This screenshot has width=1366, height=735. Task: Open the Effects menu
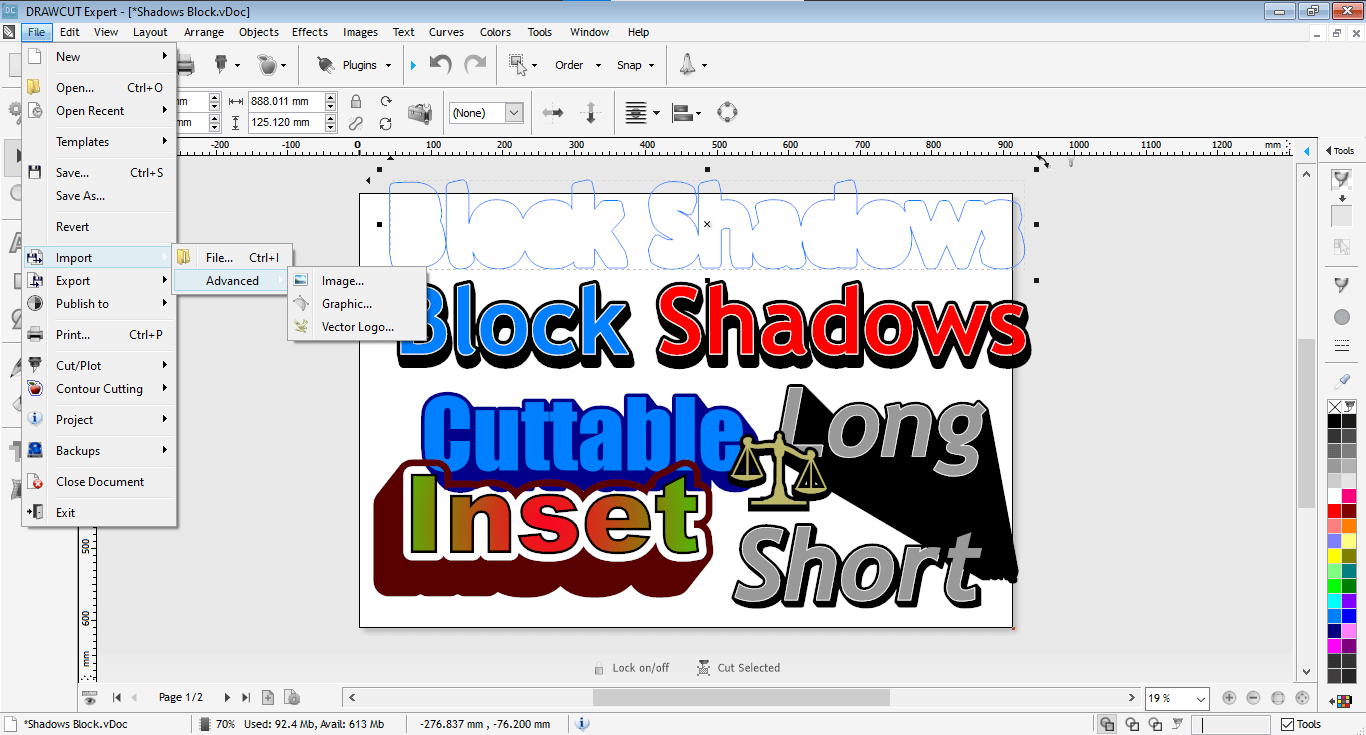pyautogui.click(x=310, y=32)
